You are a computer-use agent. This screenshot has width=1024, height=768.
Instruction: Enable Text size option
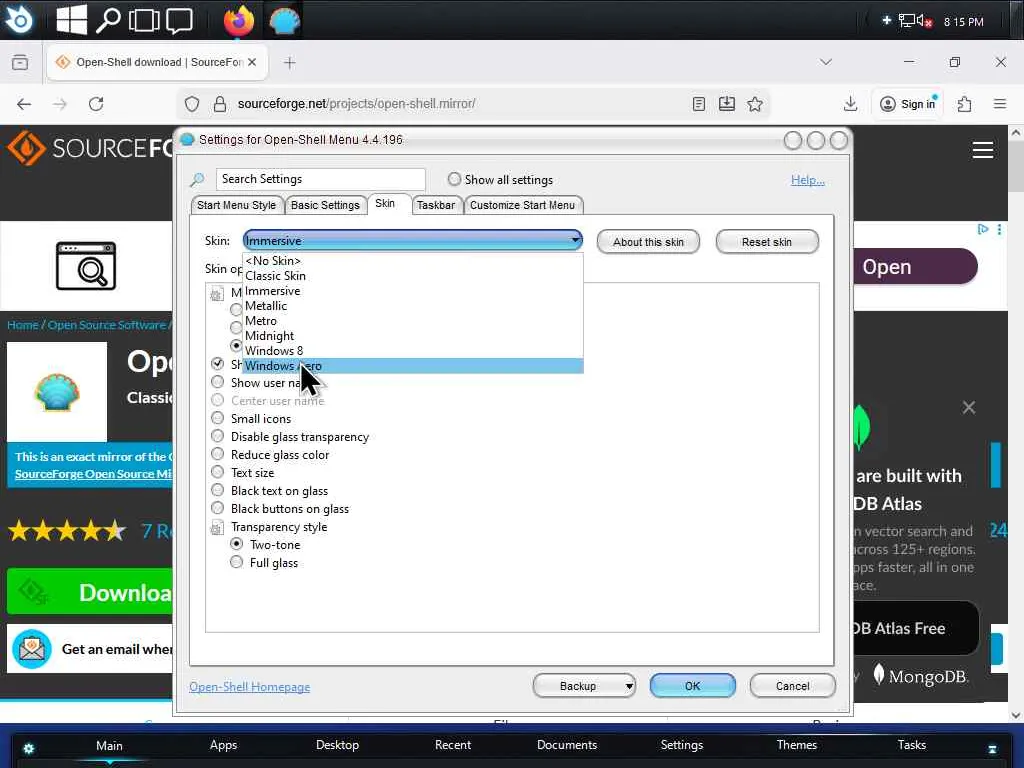[217, 472]
